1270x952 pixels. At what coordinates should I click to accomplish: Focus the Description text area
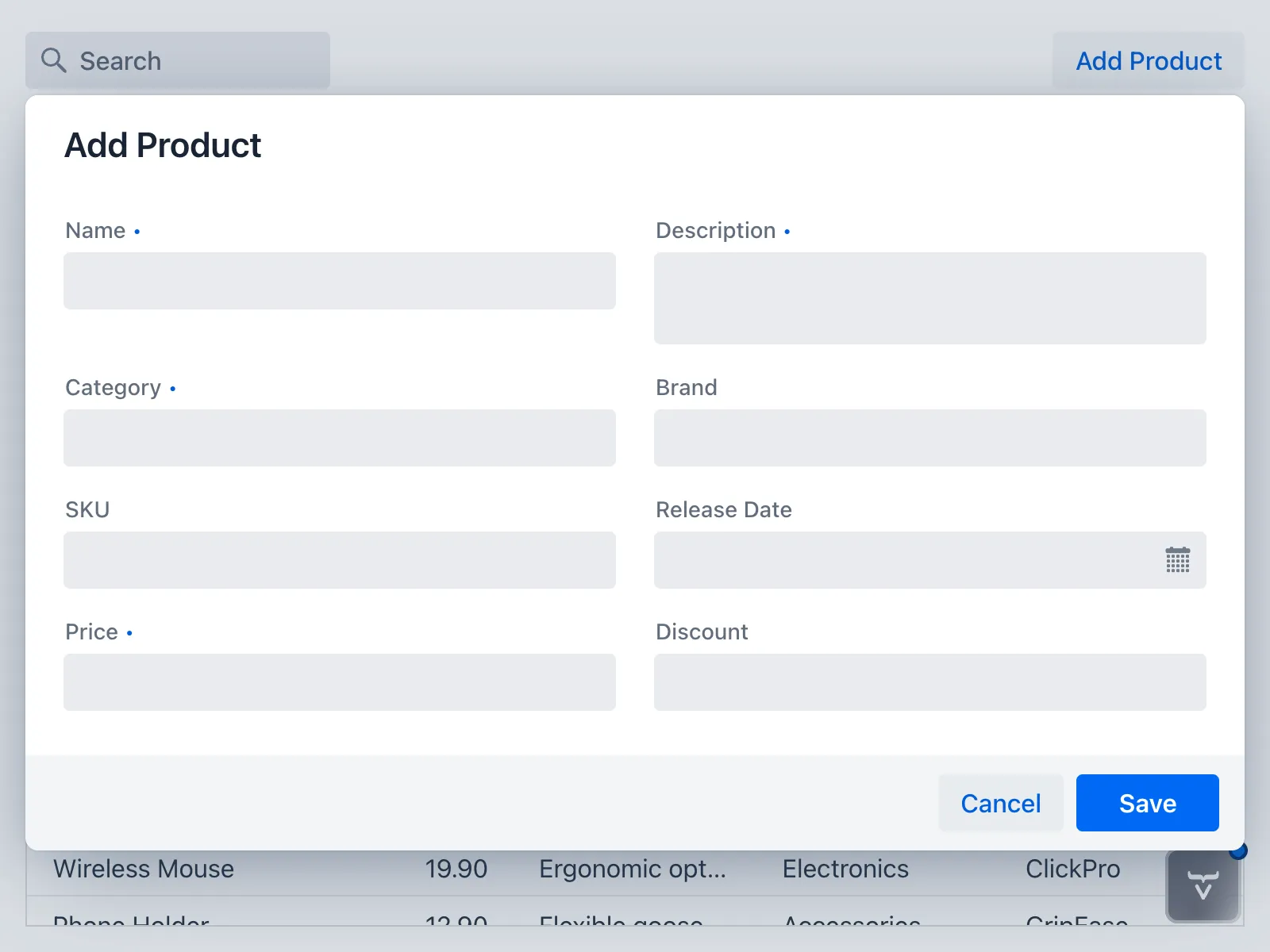(x=930, y=298)
